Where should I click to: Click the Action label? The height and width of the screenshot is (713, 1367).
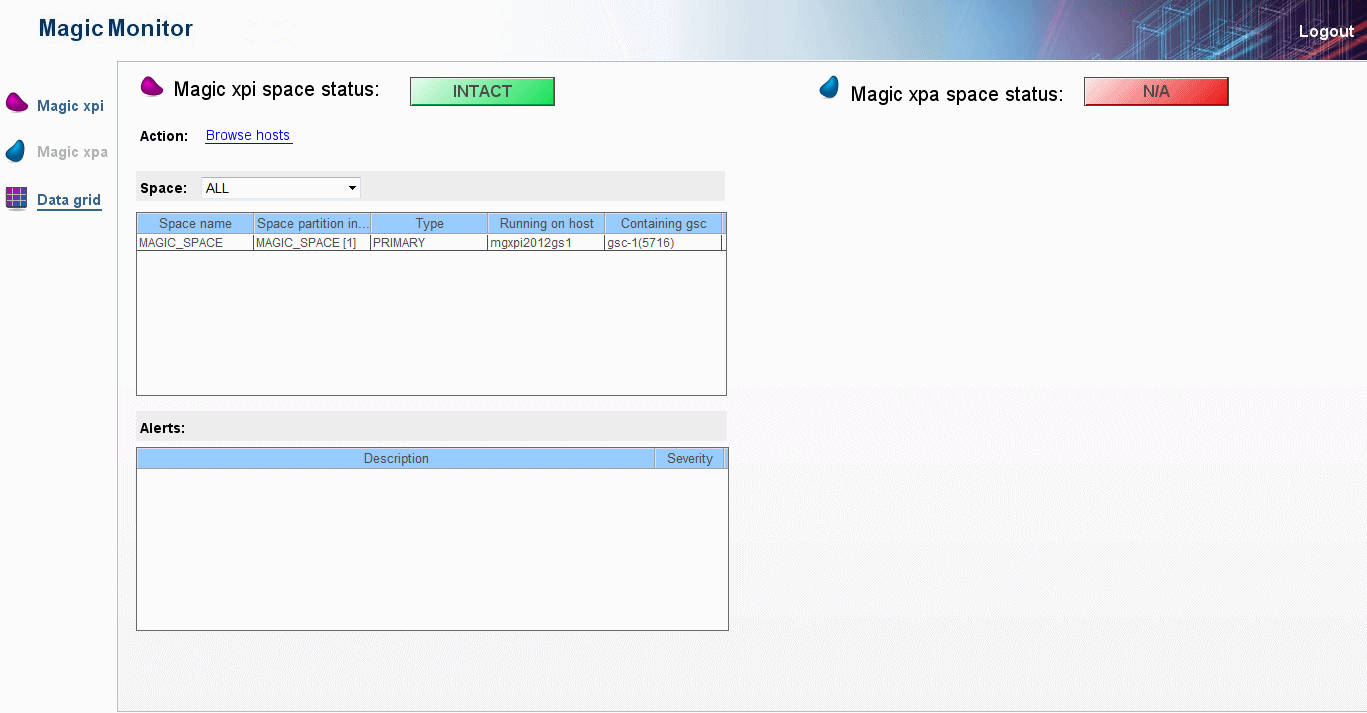click(x=164, y=136)
